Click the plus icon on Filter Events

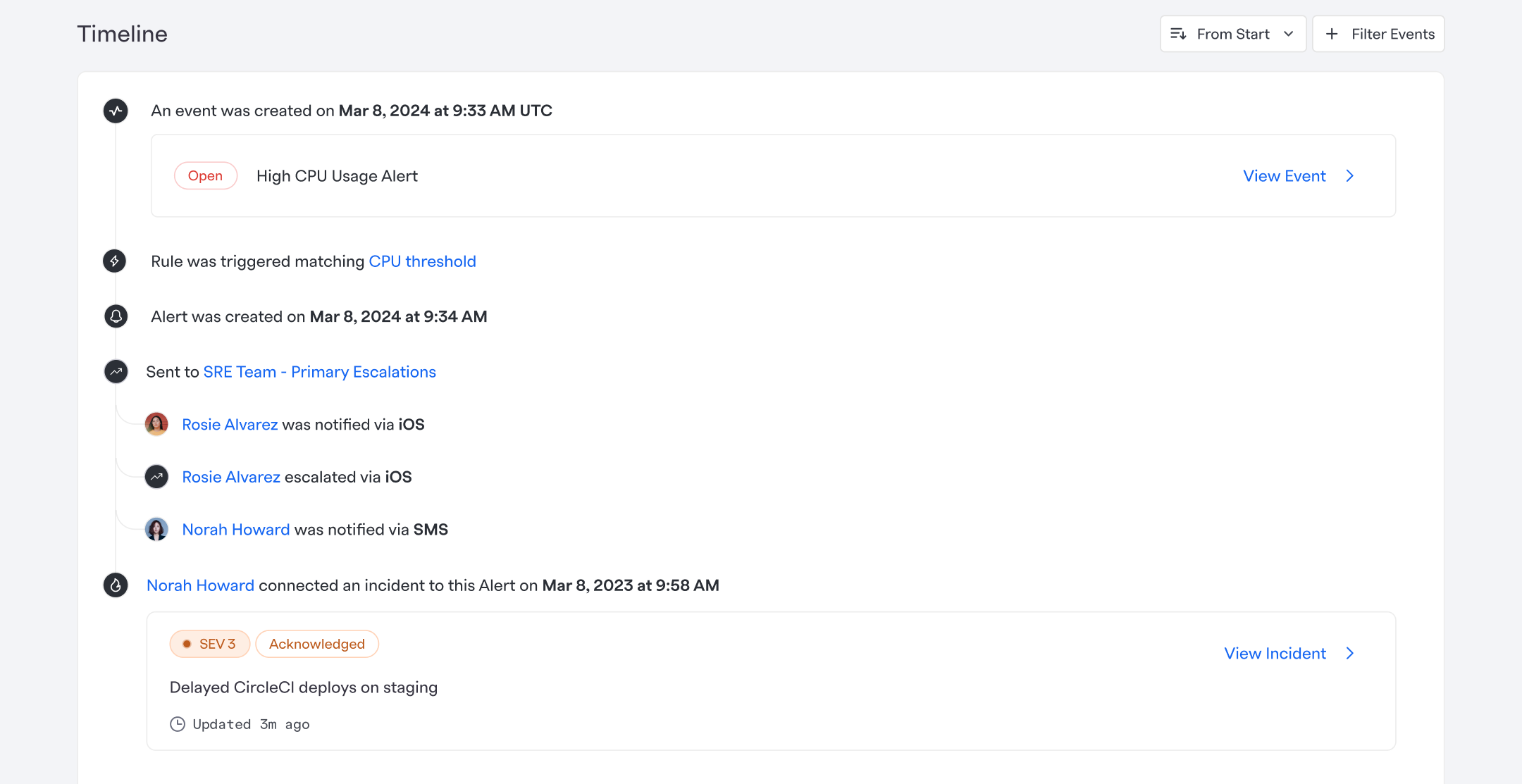pos(1332,34)
